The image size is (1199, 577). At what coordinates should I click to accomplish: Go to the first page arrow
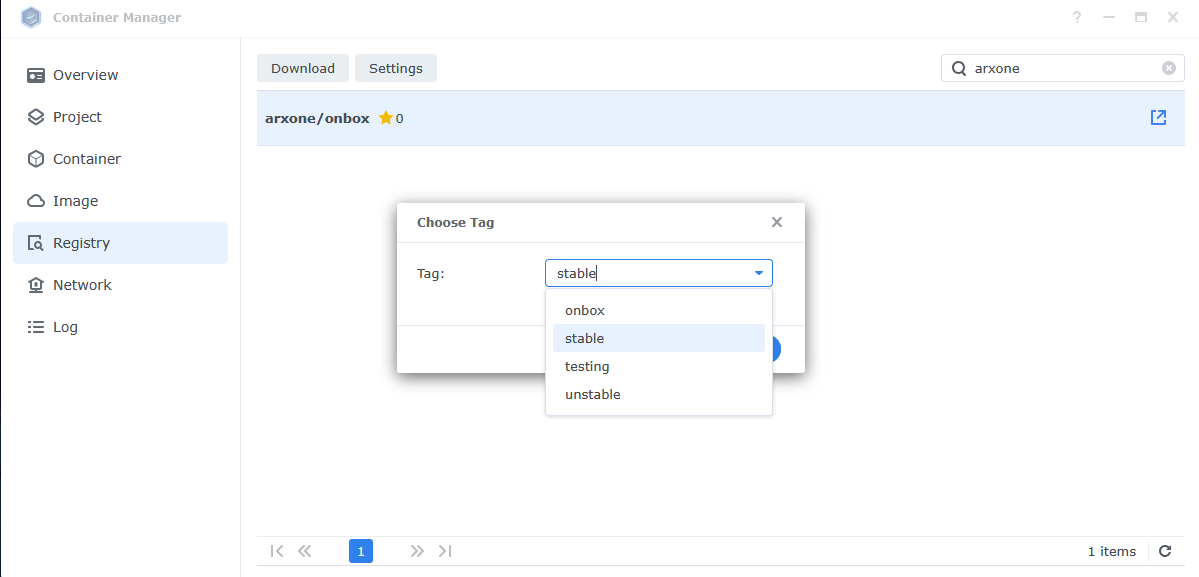click(277, 551)
